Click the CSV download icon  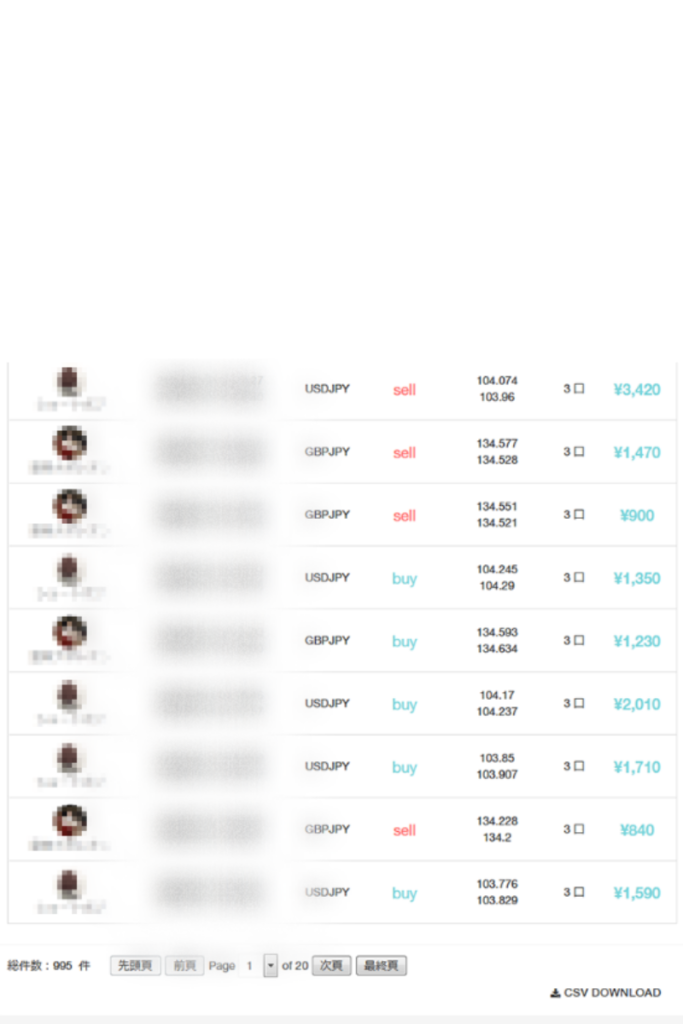[x=555, y=993]
